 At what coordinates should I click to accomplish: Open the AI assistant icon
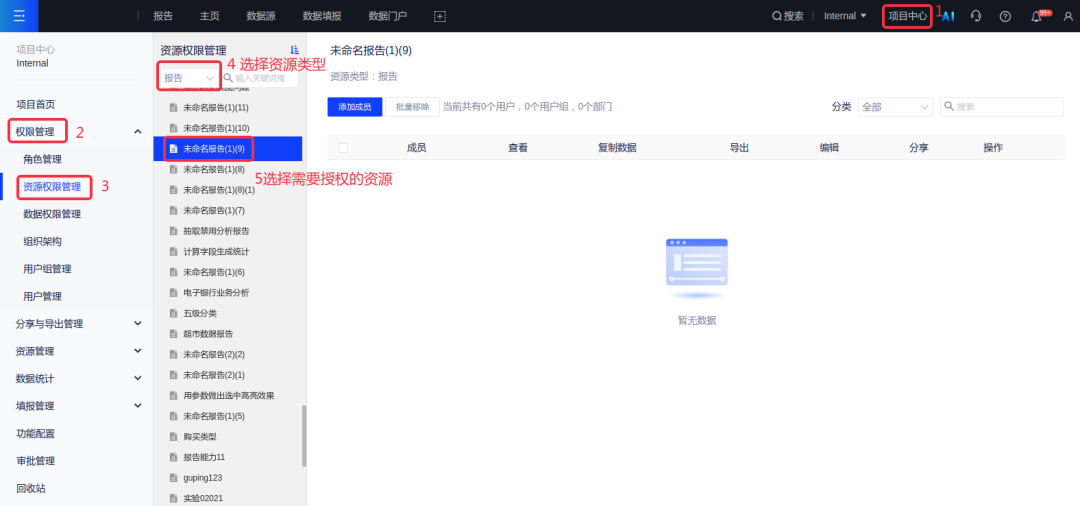tap(948, 16)
